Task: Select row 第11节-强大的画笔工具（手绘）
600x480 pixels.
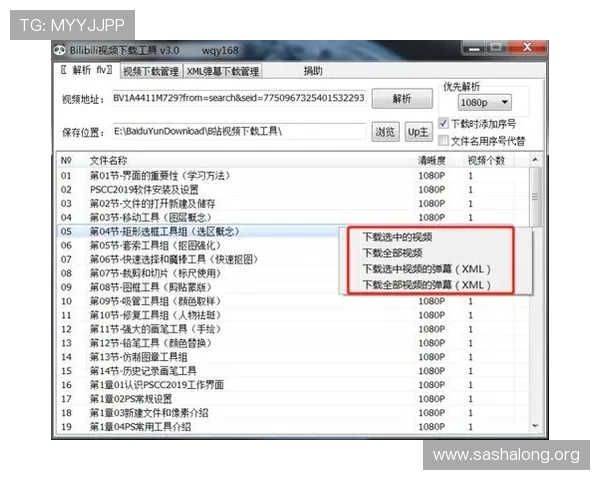Action: click(x=293, y=329)
